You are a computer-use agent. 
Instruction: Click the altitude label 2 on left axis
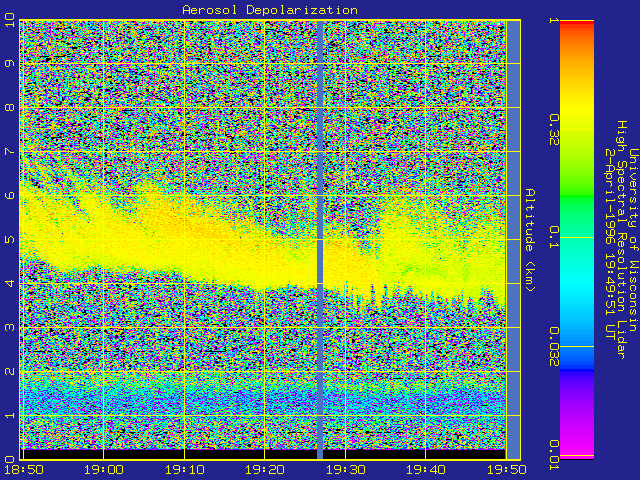(x=10, y=371)
